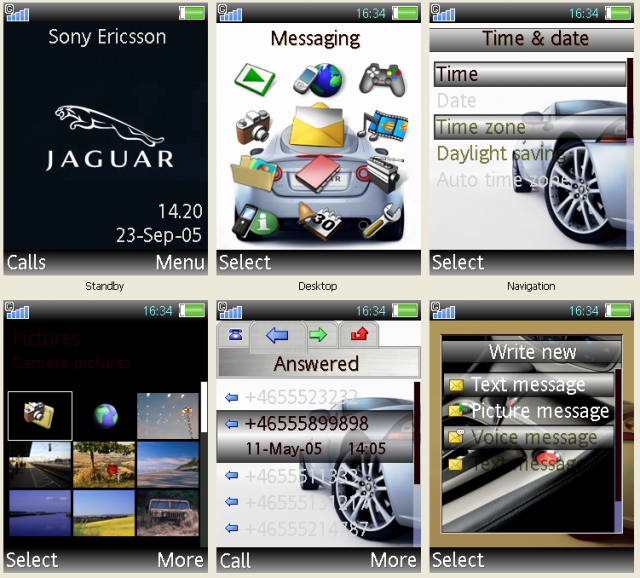Viewport: 640px width, 578px height.
Task: Select the camera folder icon in Pictures
Action: pyautogui.click(x=40, y=416)
